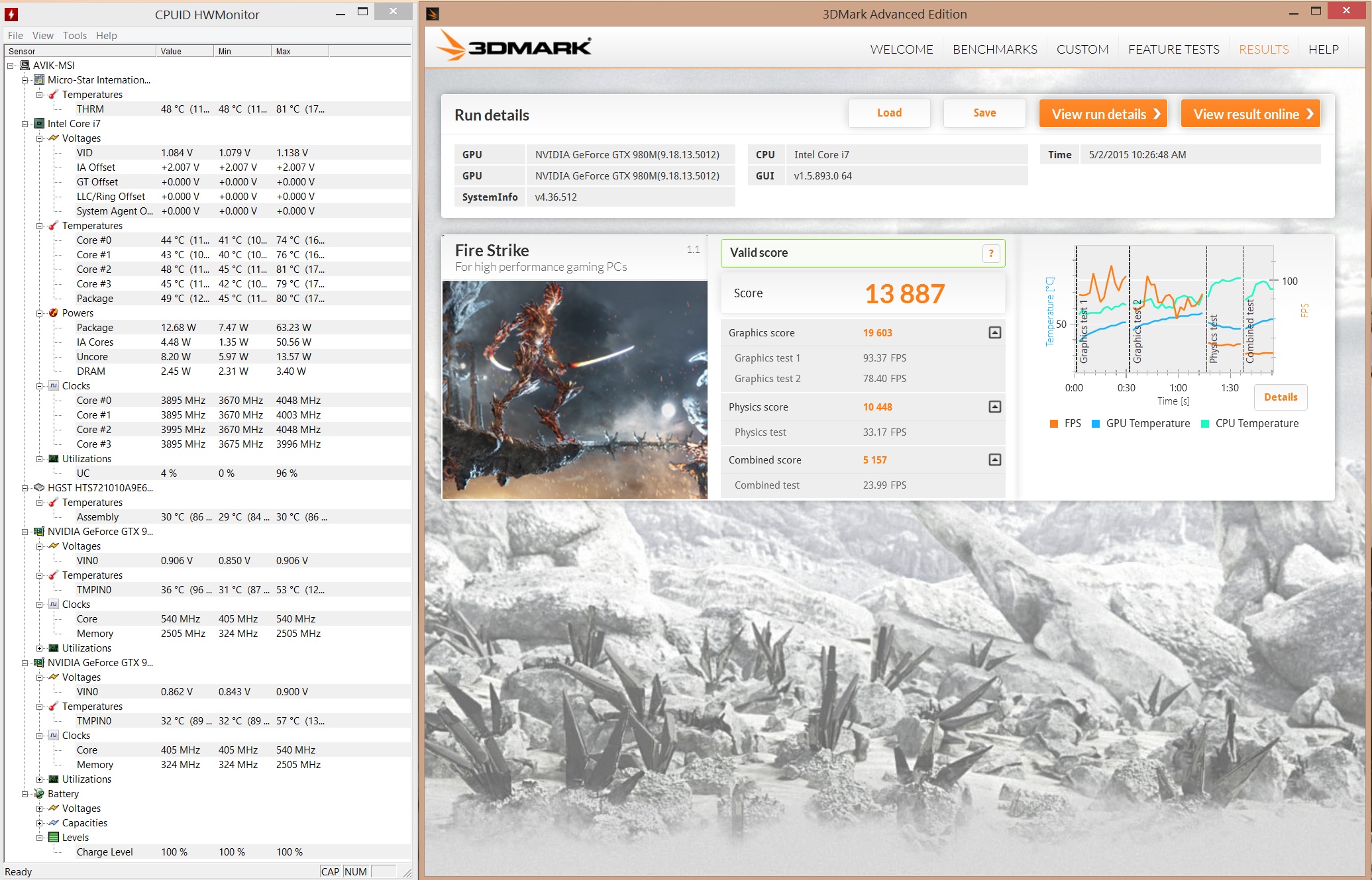Click the 13 887 score value
Screen dimensions: 1372x880
coord(904,293)
